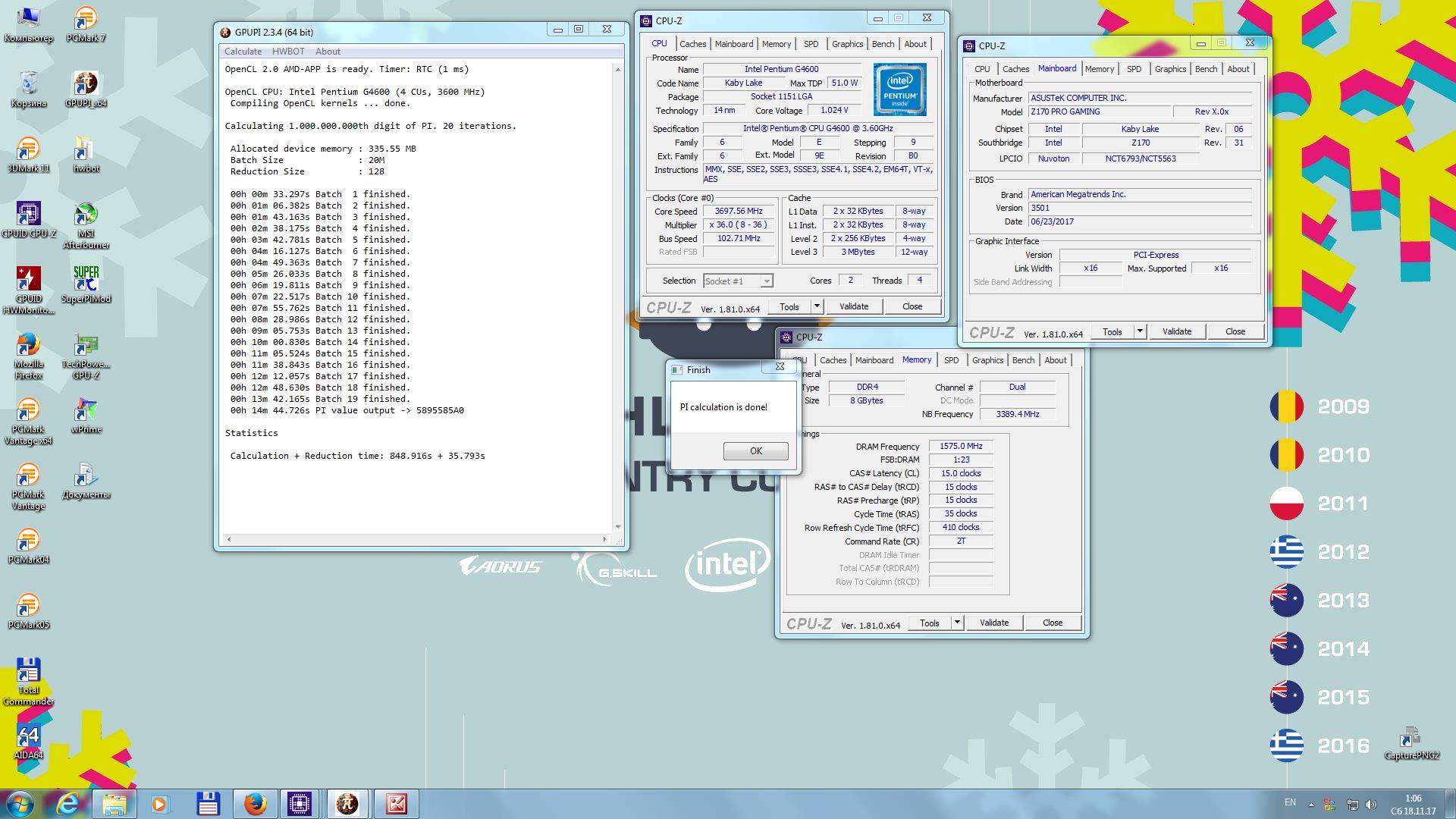Select About tab in Memory CPU-Z window
Viewport: 1456px width, 819px height.
pyautogui.click(x=1055, y=360)
